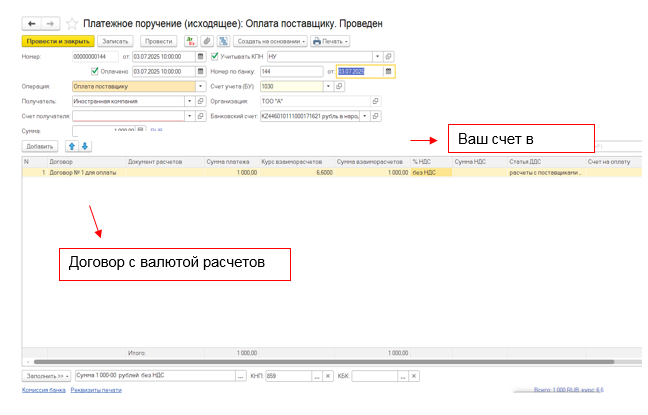Screen dimensions: 648x415
Task: Click the back navigation arrow
Action: 30,22
